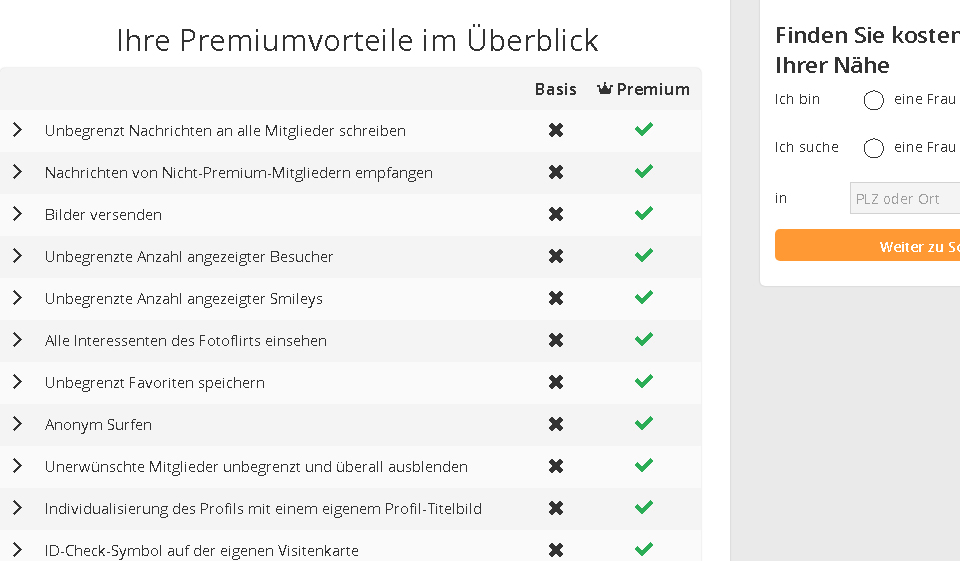This screenshot has width=960, height=561.
Task: Expand Nachrichten von Nicht-Premium-Mitgliedern row
Action: [x=17, y=172]
